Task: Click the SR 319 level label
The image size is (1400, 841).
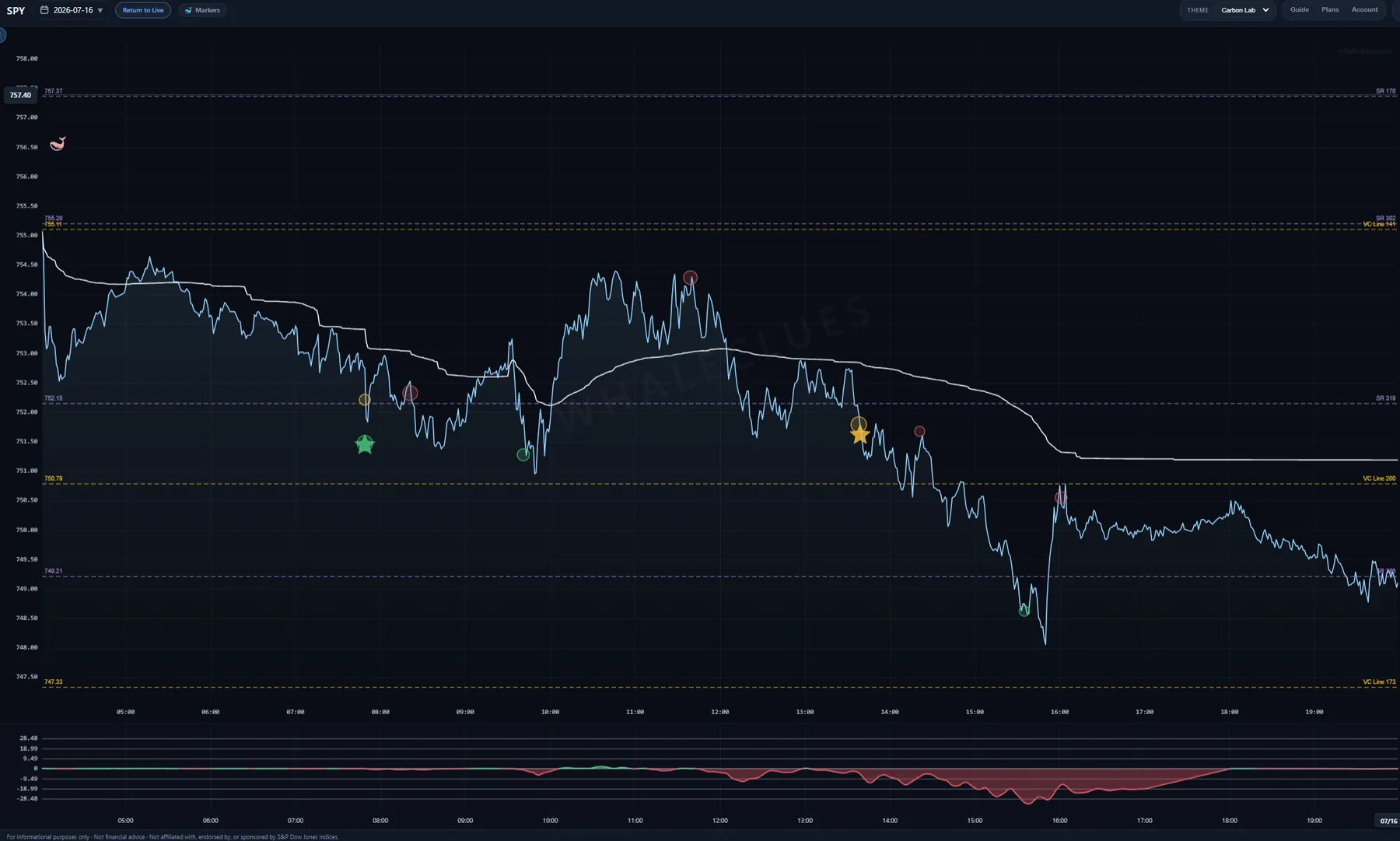Action: pos(1385,398)
